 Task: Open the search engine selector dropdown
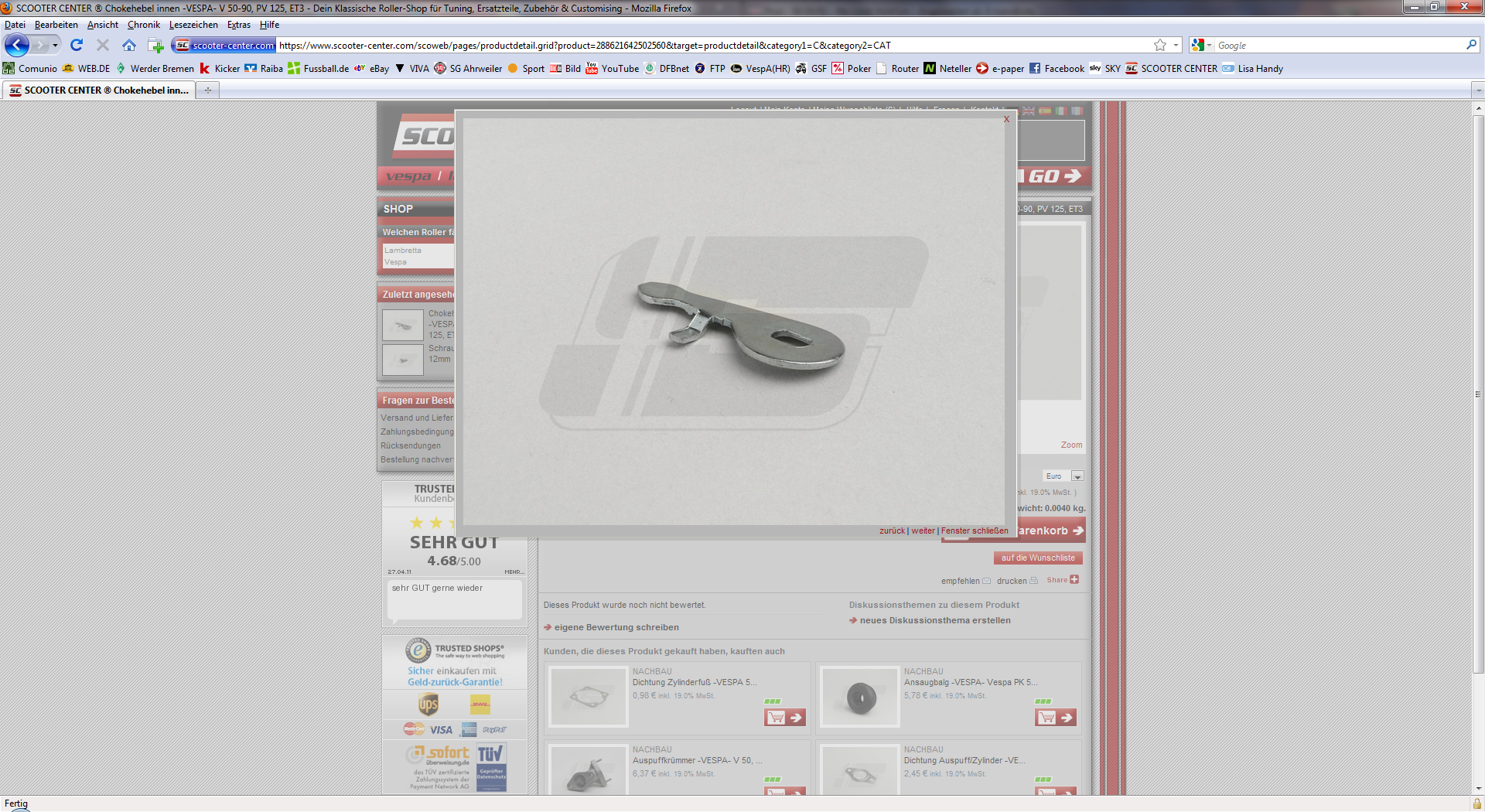coord(1201,46)
